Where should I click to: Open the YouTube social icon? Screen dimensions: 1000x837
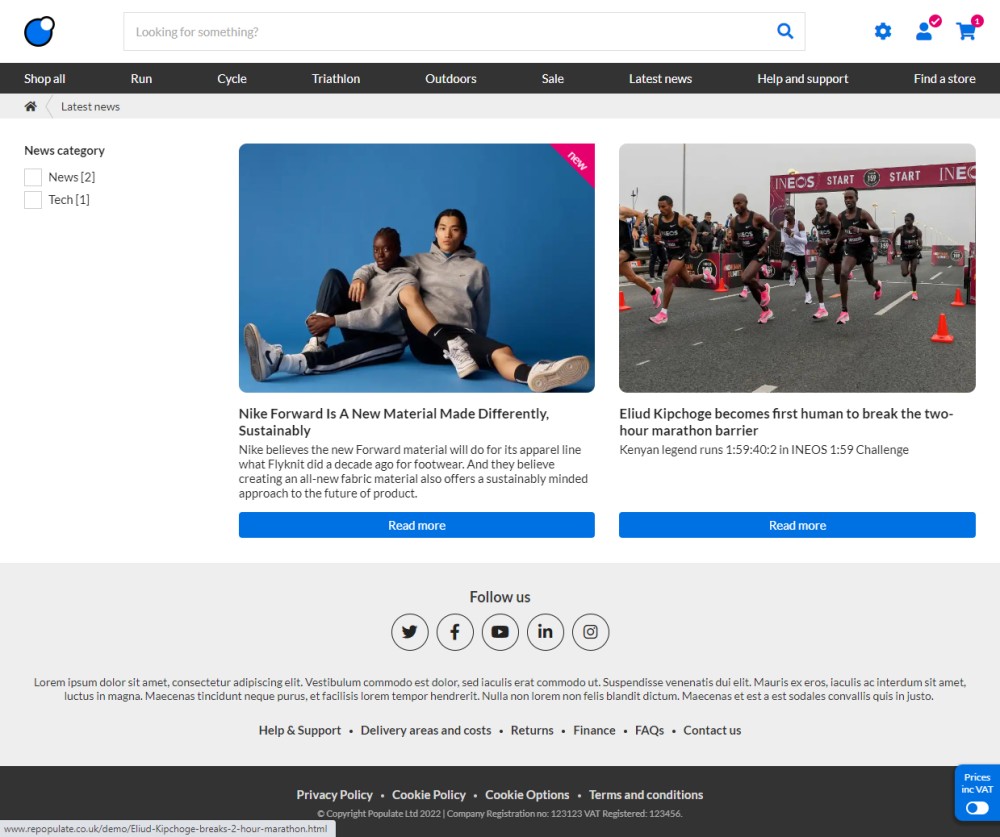(x=500, y=632)
